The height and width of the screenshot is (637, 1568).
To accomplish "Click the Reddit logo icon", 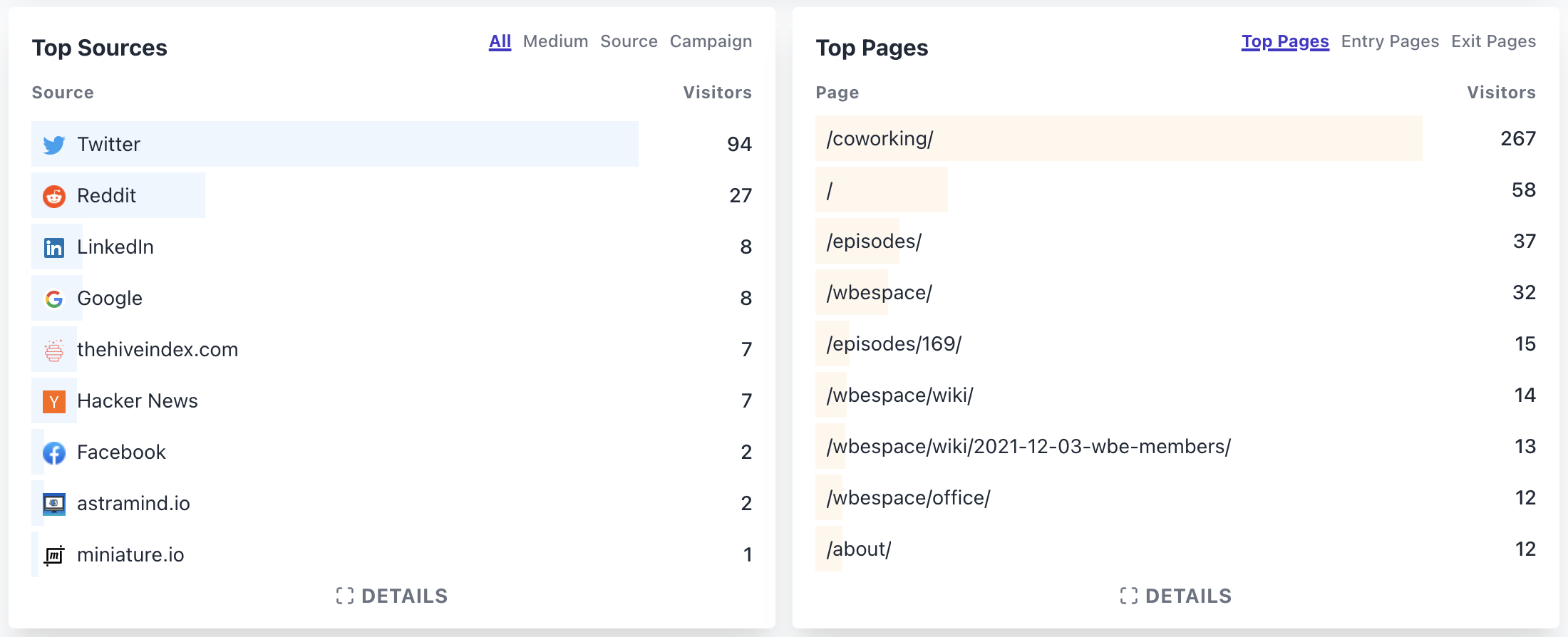I will click(54, 196).
